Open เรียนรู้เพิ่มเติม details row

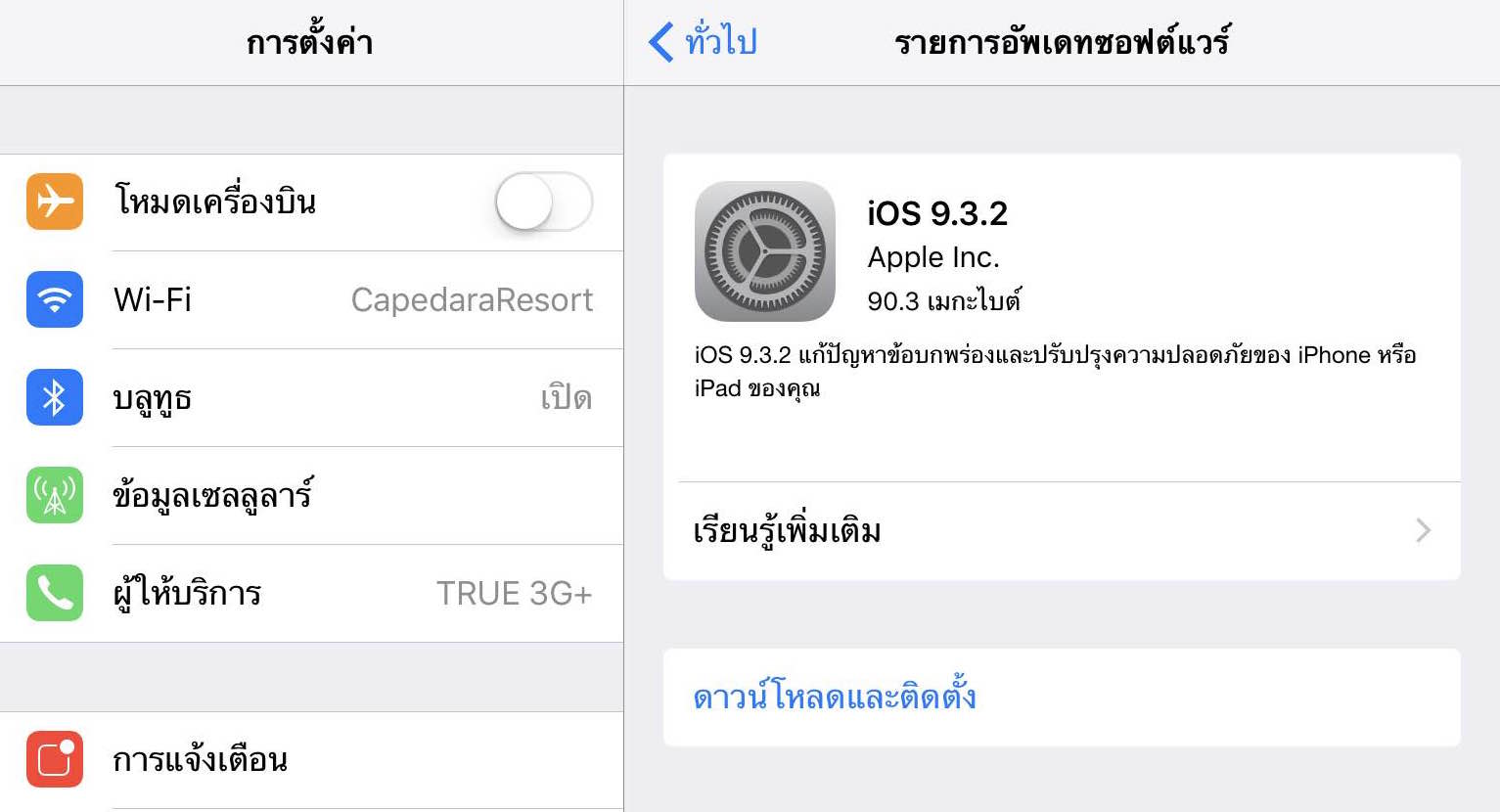click(1062, 530)
